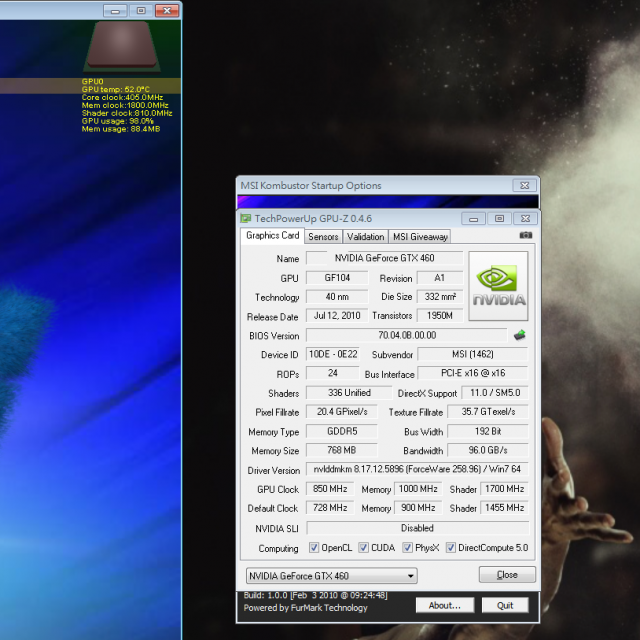Image resolution: width=640 pixels, height=640 pixels.
Task: Click the Name field NVIDIA GeForce GTX 460
Action: (x=384, y=258)
